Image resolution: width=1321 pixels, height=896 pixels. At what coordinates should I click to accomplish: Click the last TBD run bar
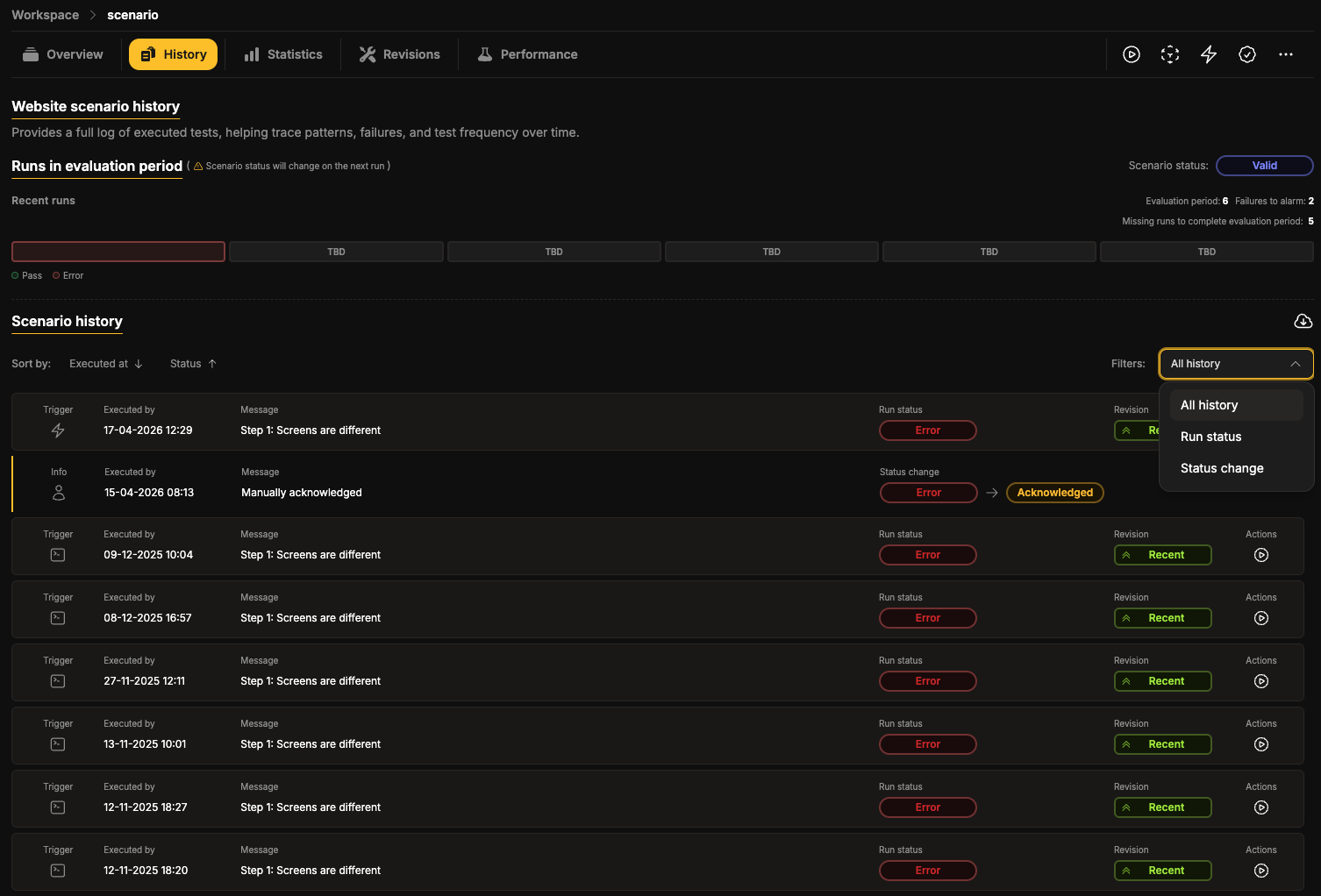click(1206, 252)
